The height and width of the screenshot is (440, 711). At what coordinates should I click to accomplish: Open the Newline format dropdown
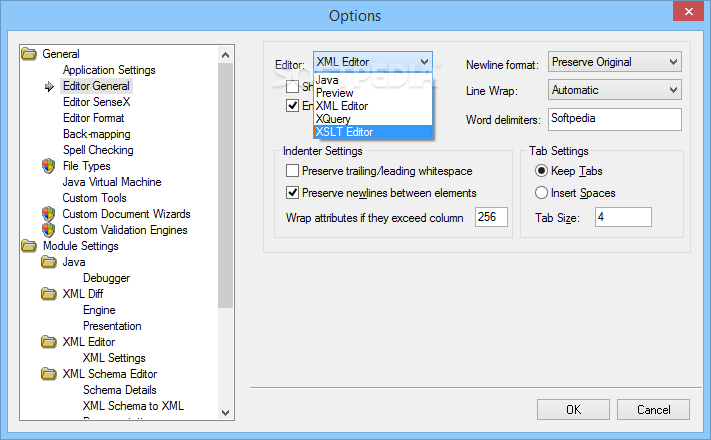[614, 62]
